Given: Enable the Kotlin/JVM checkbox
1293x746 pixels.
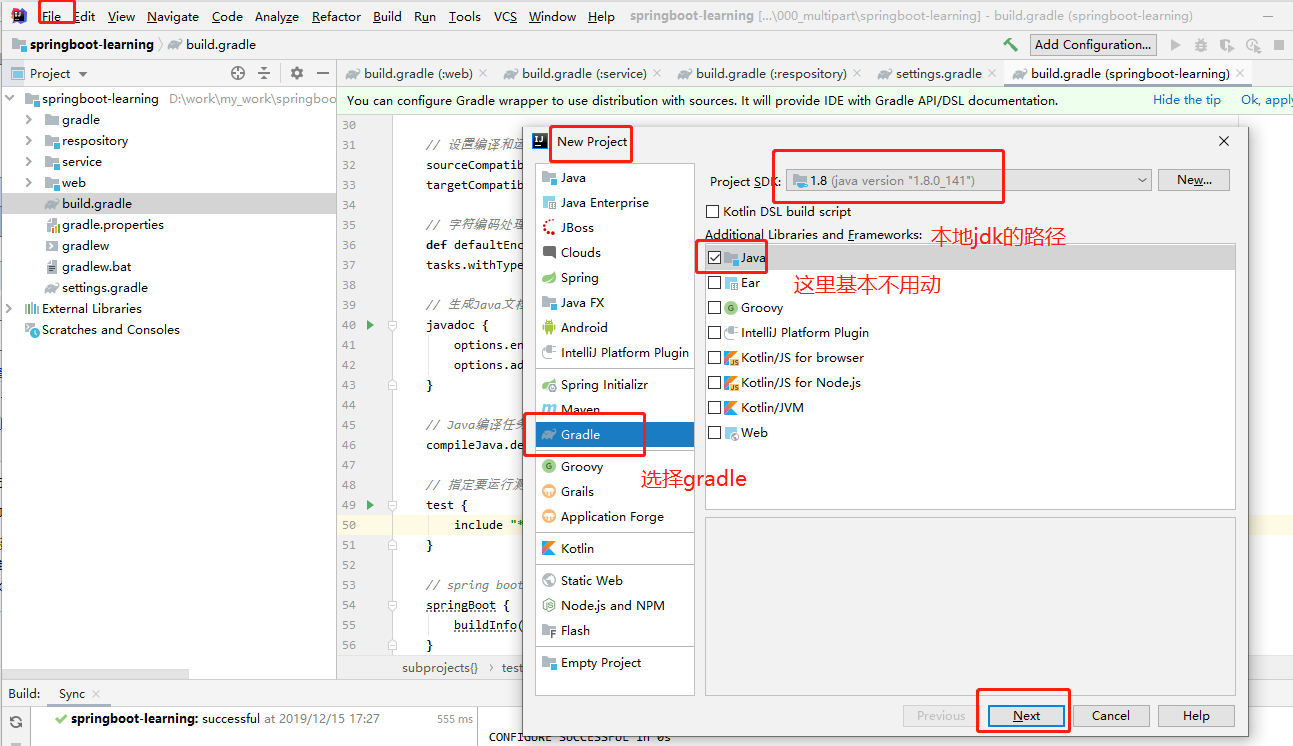Looking at the screenshot, I should (x=714, y=407).
